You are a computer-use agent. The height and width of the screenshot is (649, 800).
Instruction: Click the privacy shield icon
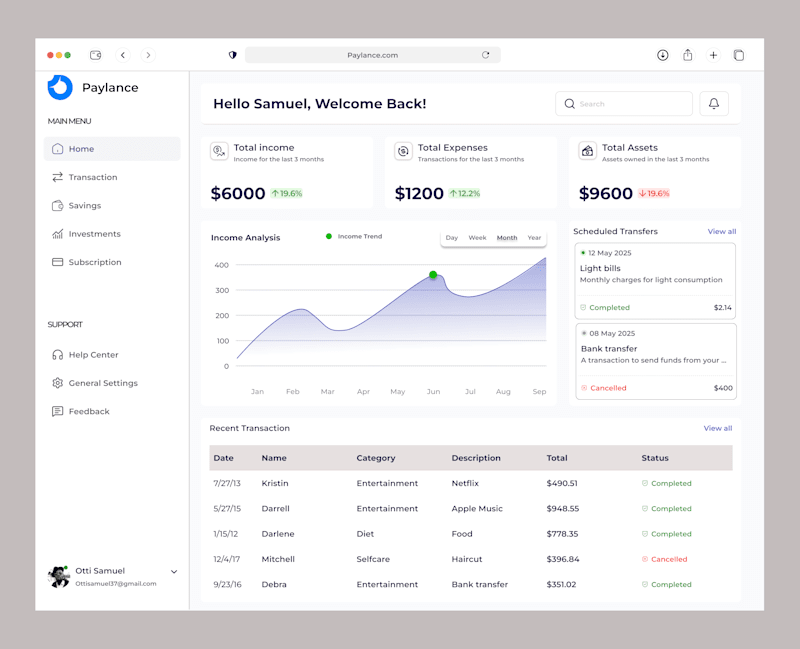point(233,55)
